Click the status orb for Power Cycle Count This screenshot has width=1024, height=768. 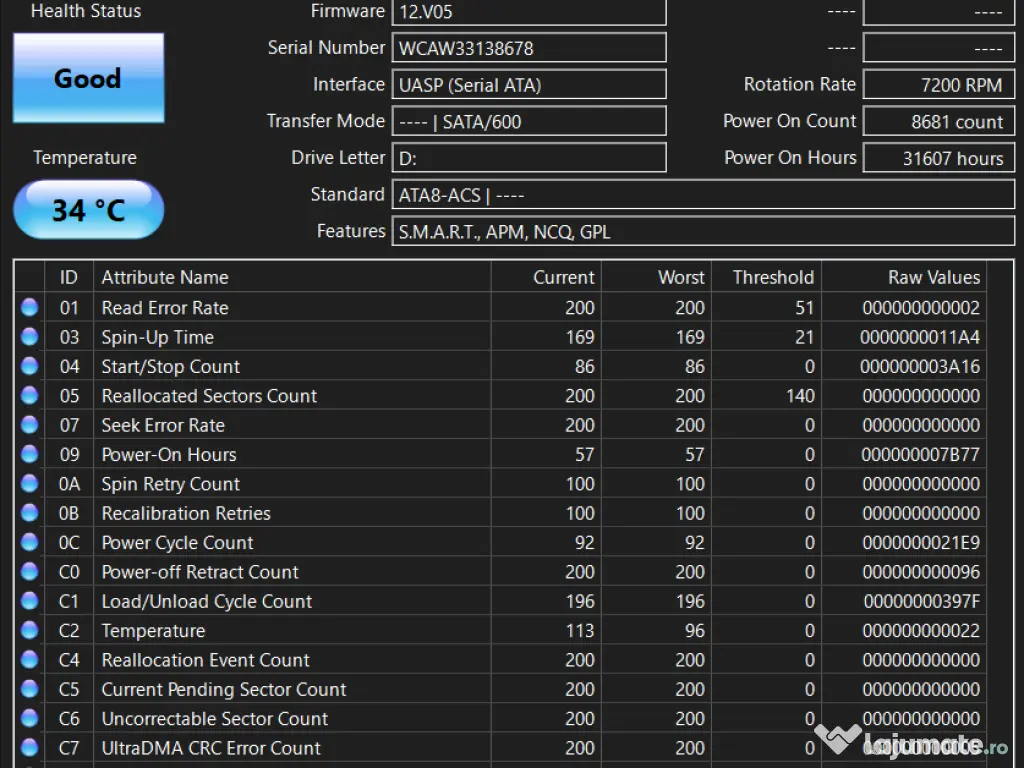29,542
